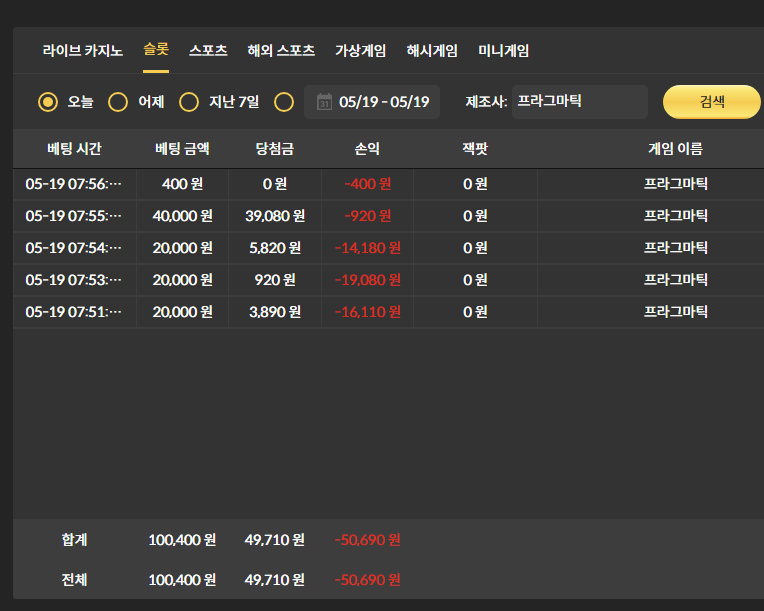Click the 베팅 시간 column header
Screen dimensions: 764x611
click(x=74, y=149)
